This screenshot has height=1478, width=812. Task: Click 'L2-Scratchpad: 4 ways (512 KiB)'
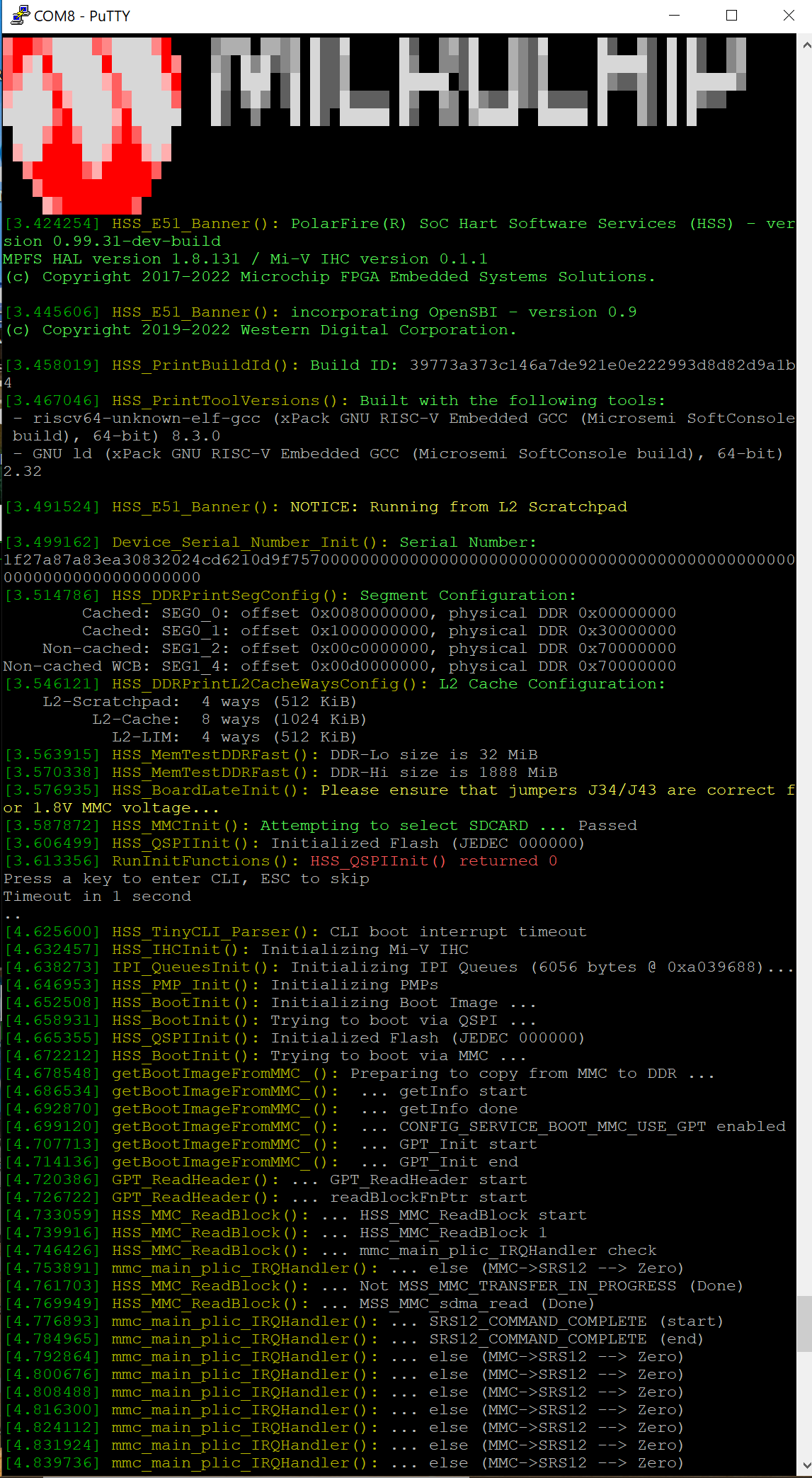[x=200, y=701]
